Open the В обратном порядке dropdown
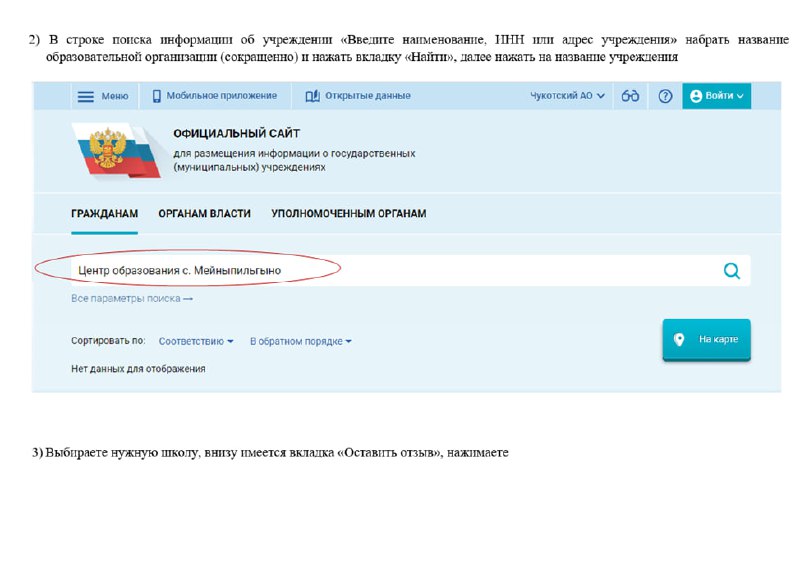Screen dimensions: 800x564 [x=301, y=341]
